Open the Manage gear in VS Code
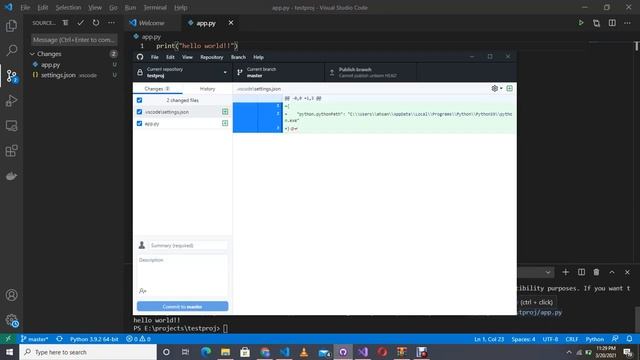640x360 pixels. 11,320
